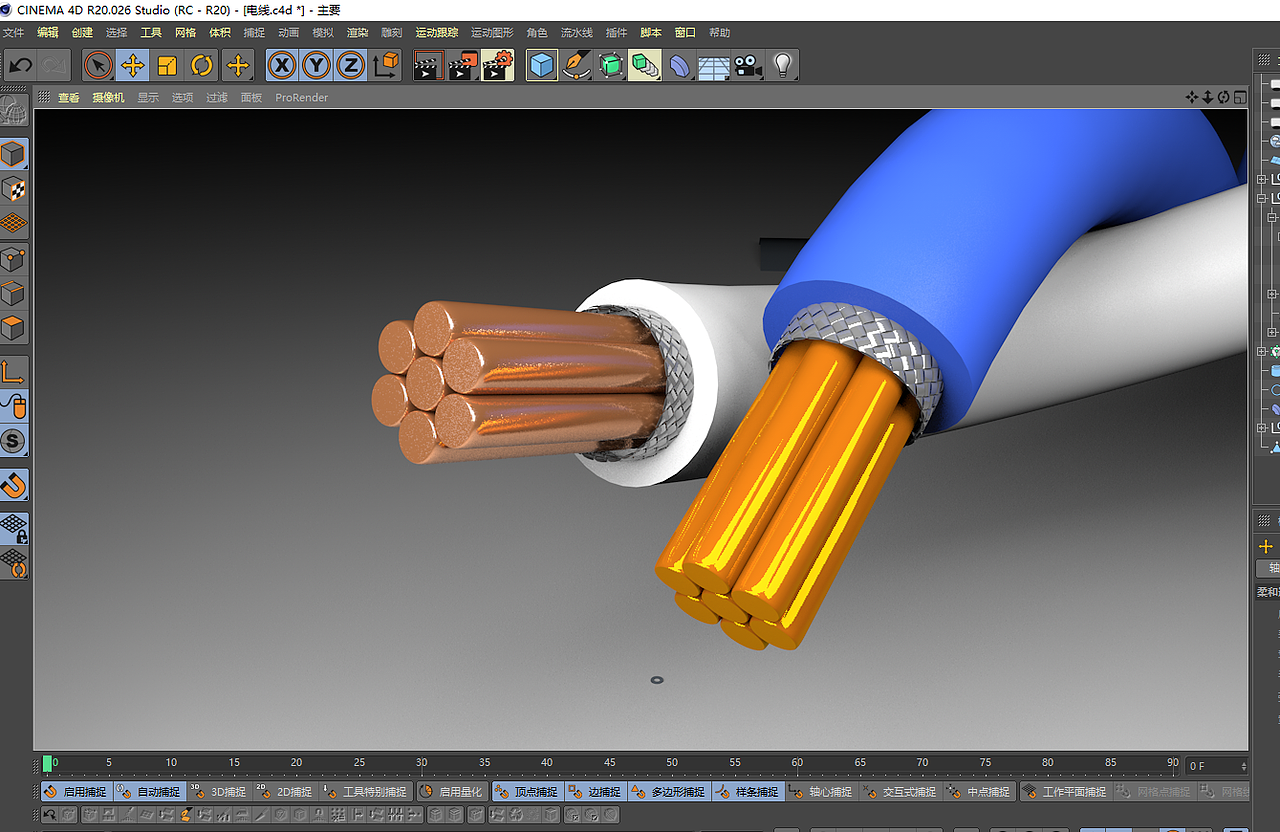Toggle 边捕捉 edge snap
The width and height of the screenshot is (1280, 832).
(596, 792)
